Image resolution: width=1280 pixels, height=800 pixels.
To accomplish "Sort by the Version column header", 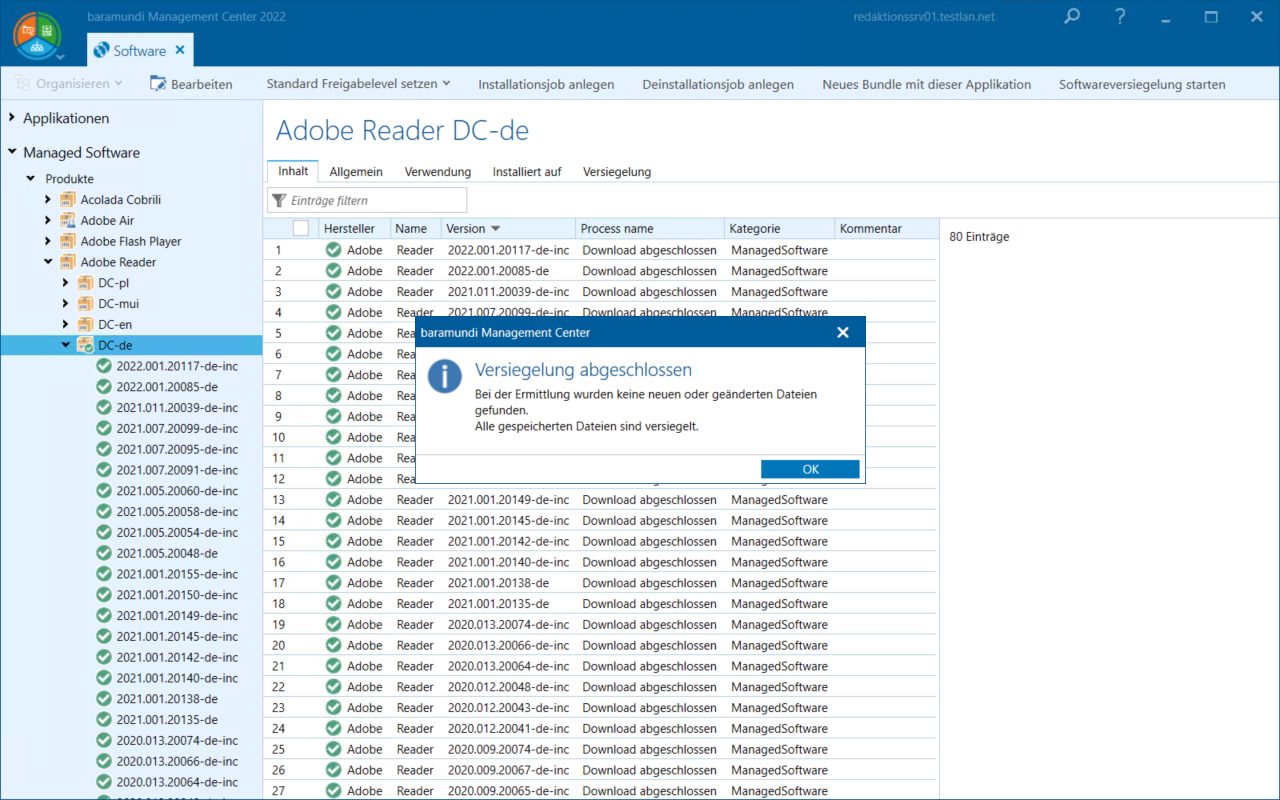I will tap(473, 229).
